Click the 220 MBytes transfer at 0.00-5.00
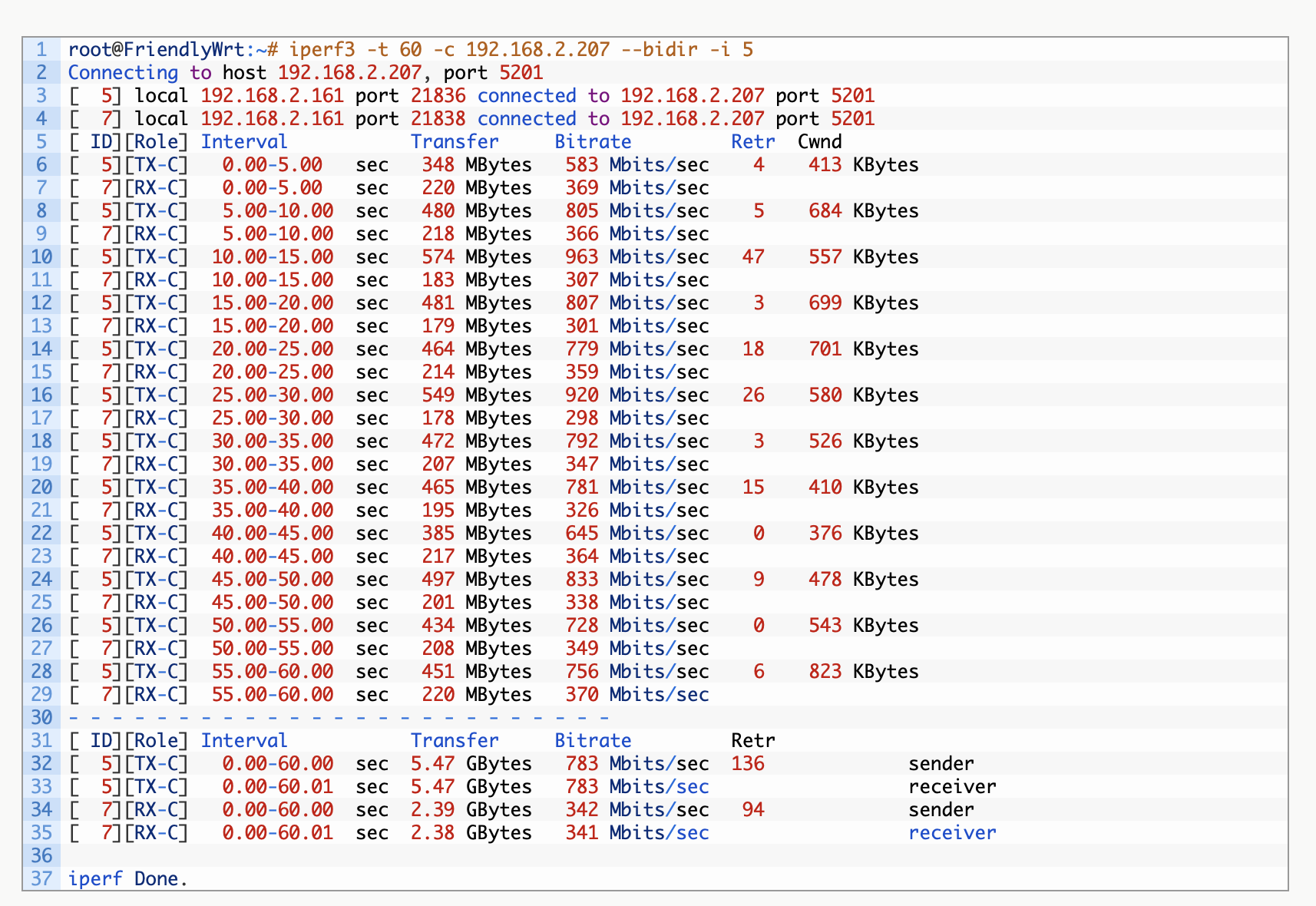The height and width of the screenshot is (906, 1316). pos(477,188)
